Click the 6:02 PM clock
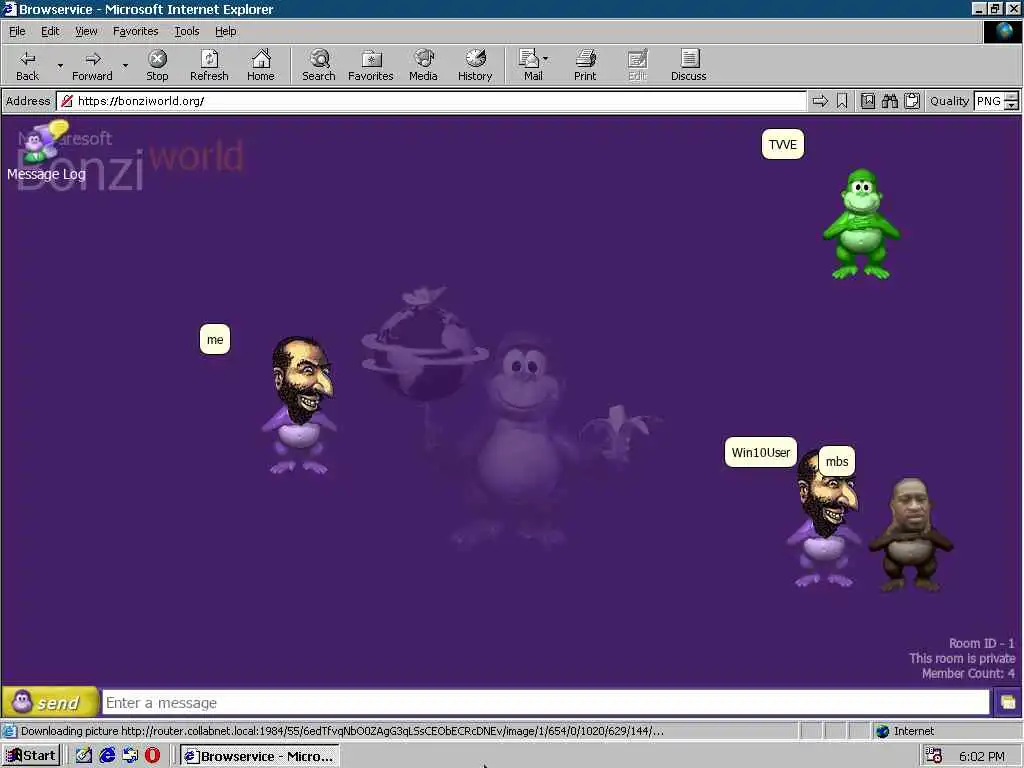Screen dimensions: 1024x768 (982, 756)
